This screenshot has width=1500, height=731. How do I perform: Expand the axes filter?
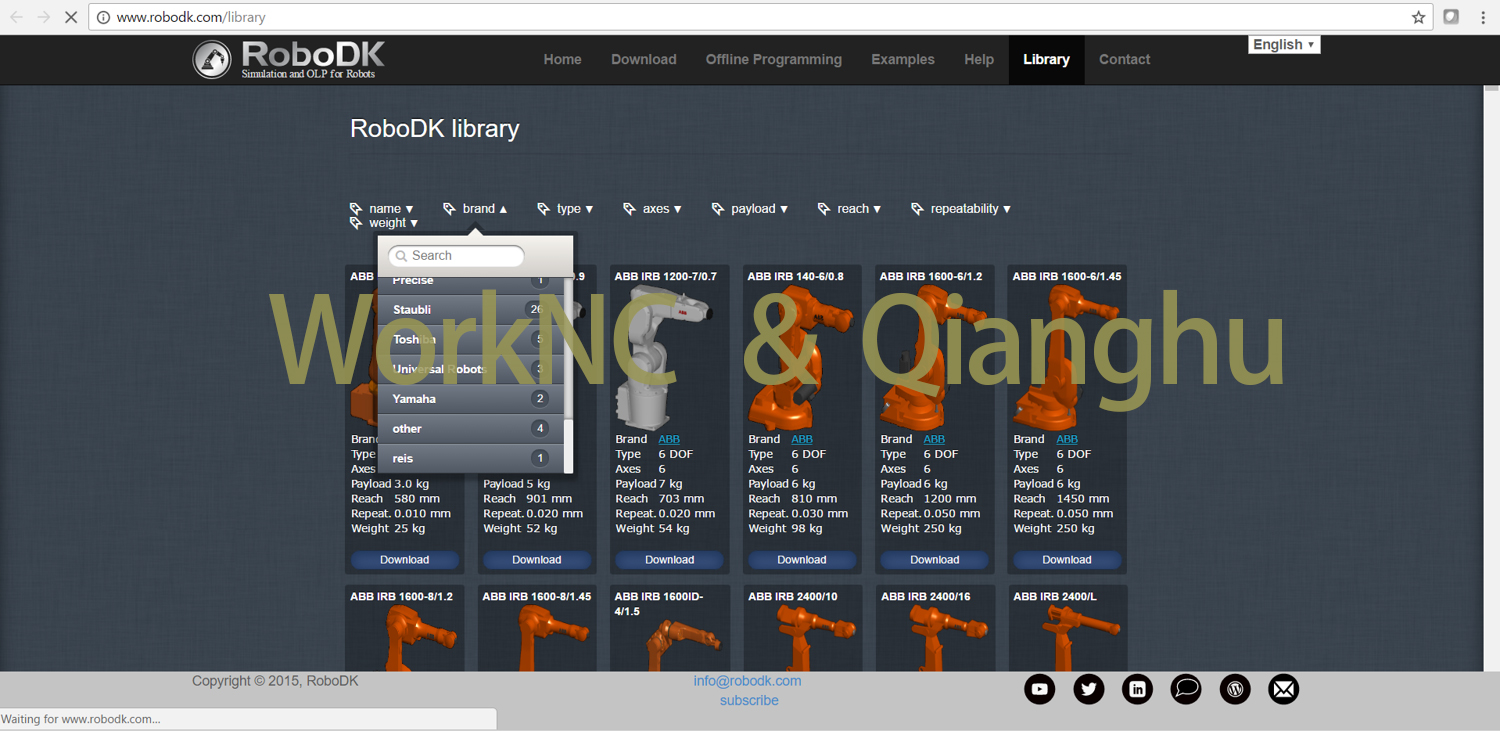[652, 208]
